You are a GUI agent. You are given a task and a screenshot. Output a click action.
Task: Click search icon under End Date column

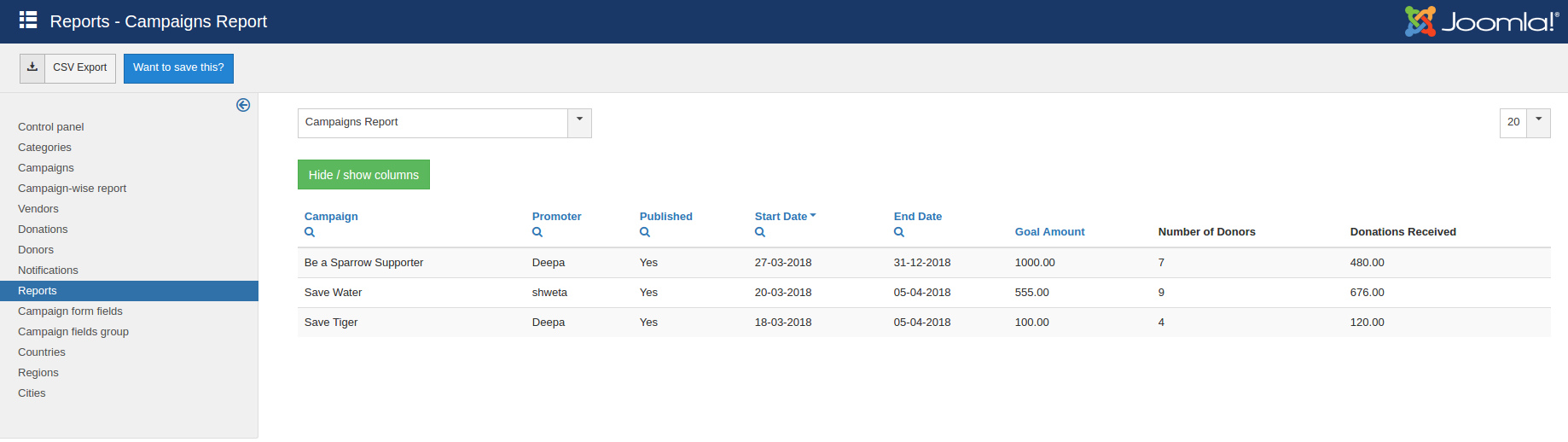tap(899, 232)
